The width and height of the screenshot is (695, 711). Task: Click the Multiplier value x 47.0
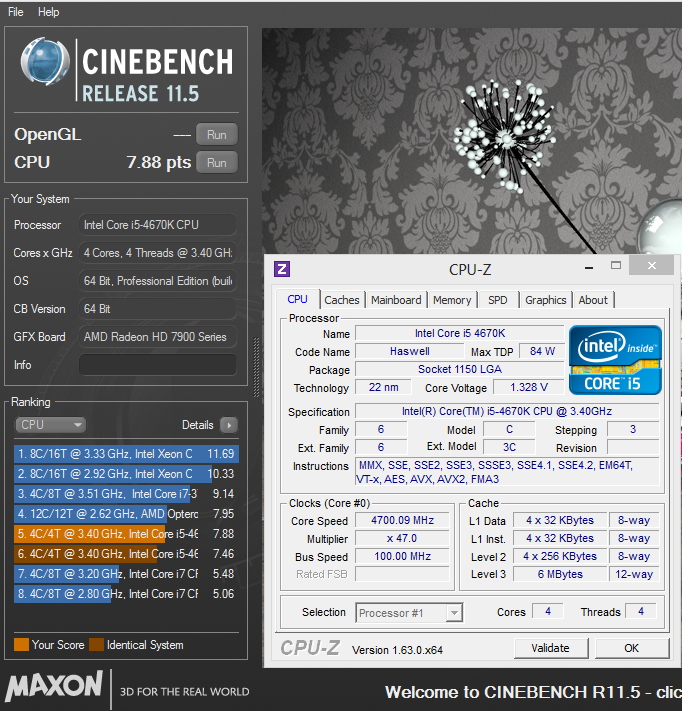[x=403, y=539]
